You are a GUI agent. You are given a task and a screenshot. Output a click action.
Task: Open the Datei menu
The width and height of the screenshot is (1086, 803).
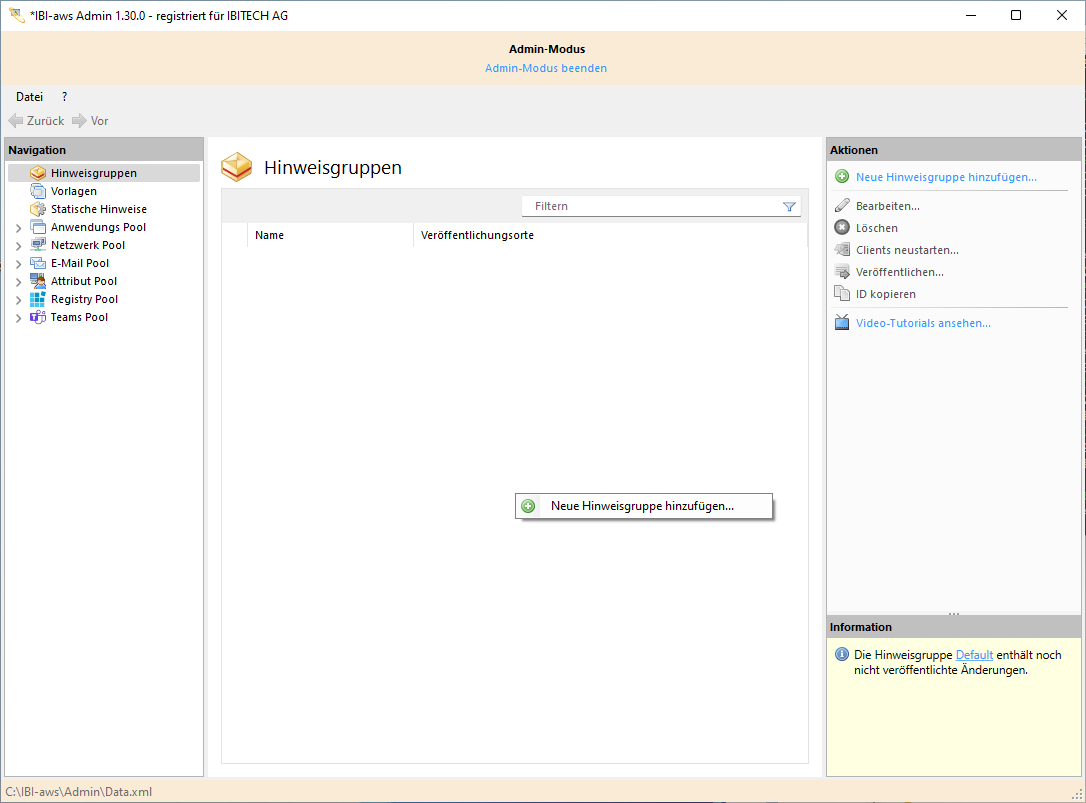point(29,97)
